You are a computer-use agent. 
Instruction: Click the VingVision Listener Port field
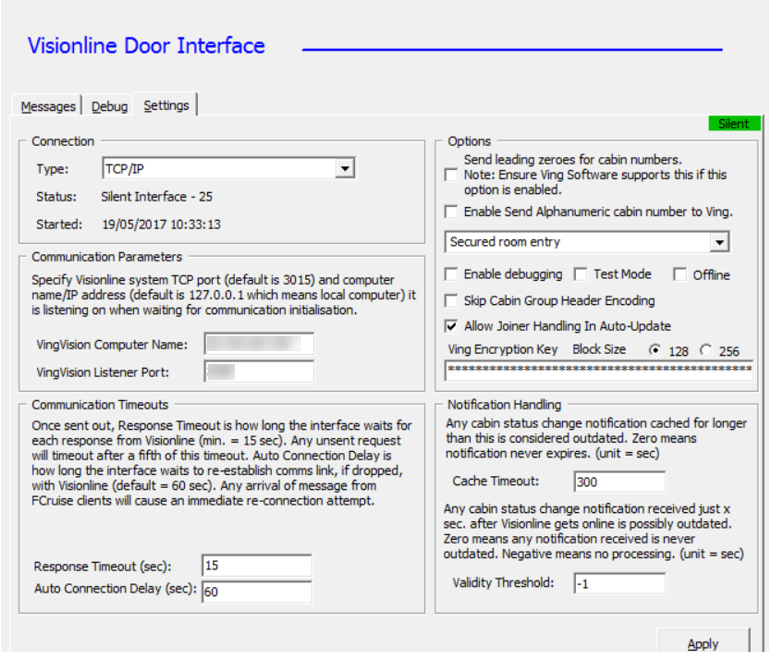pos(259,371)
